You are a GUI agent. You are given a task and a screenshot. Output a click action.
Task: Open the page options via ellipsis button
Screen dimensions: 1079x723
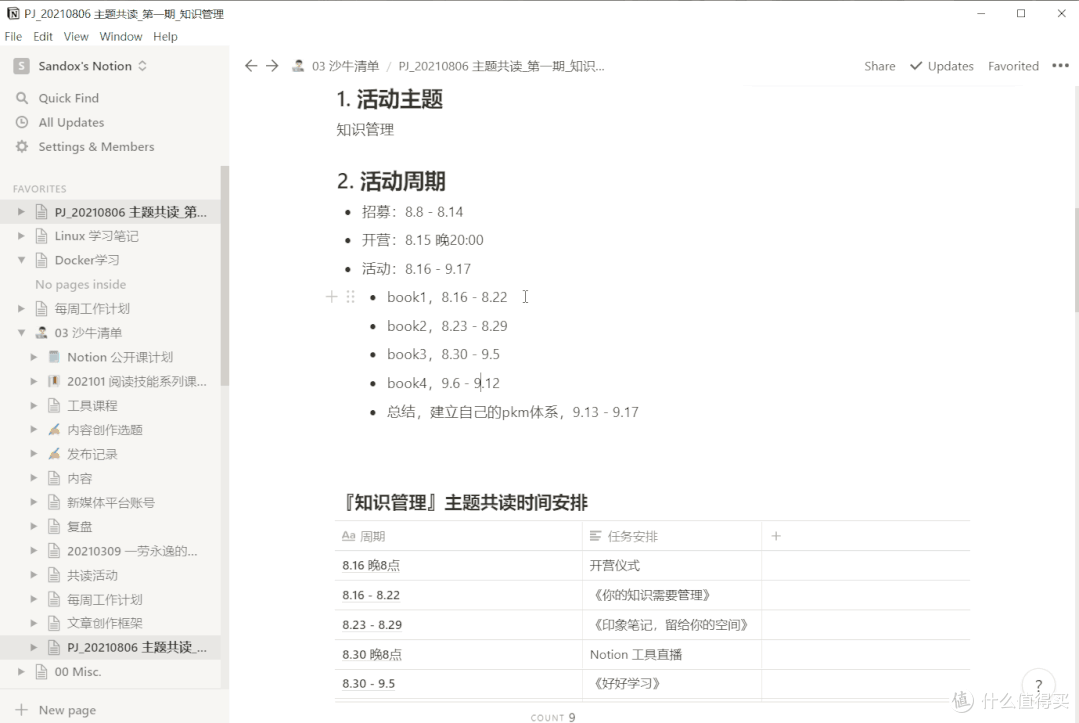(x=1061, y=65)
